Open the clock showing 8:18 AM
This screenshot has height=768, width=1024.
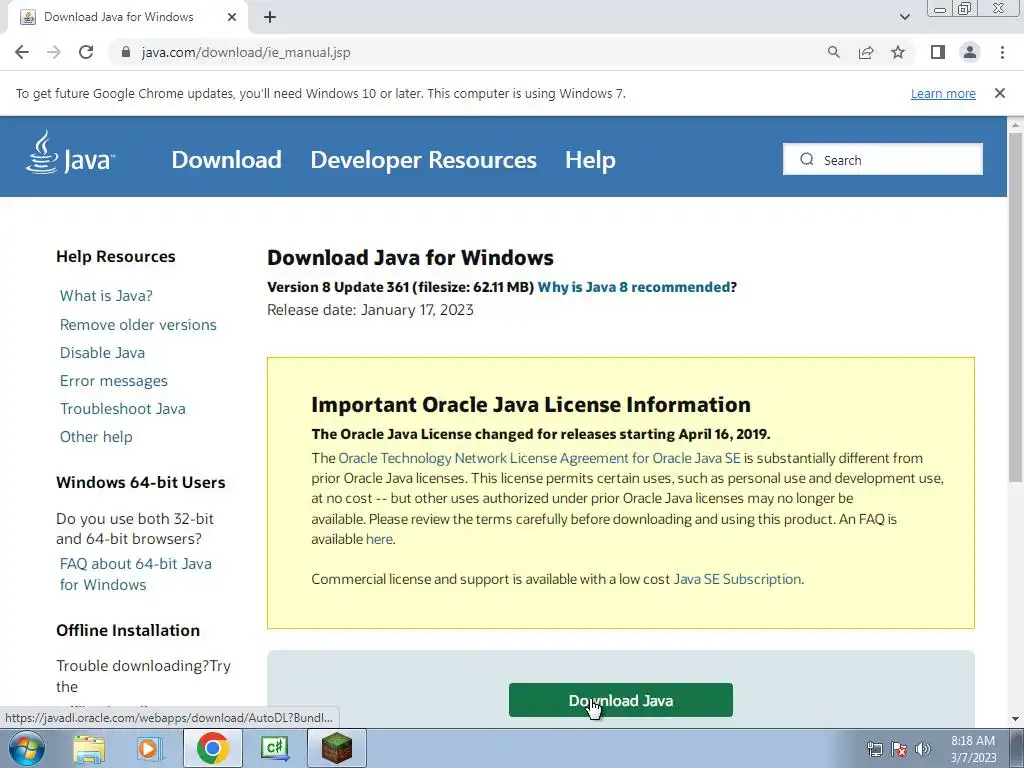tap(972, 749)
